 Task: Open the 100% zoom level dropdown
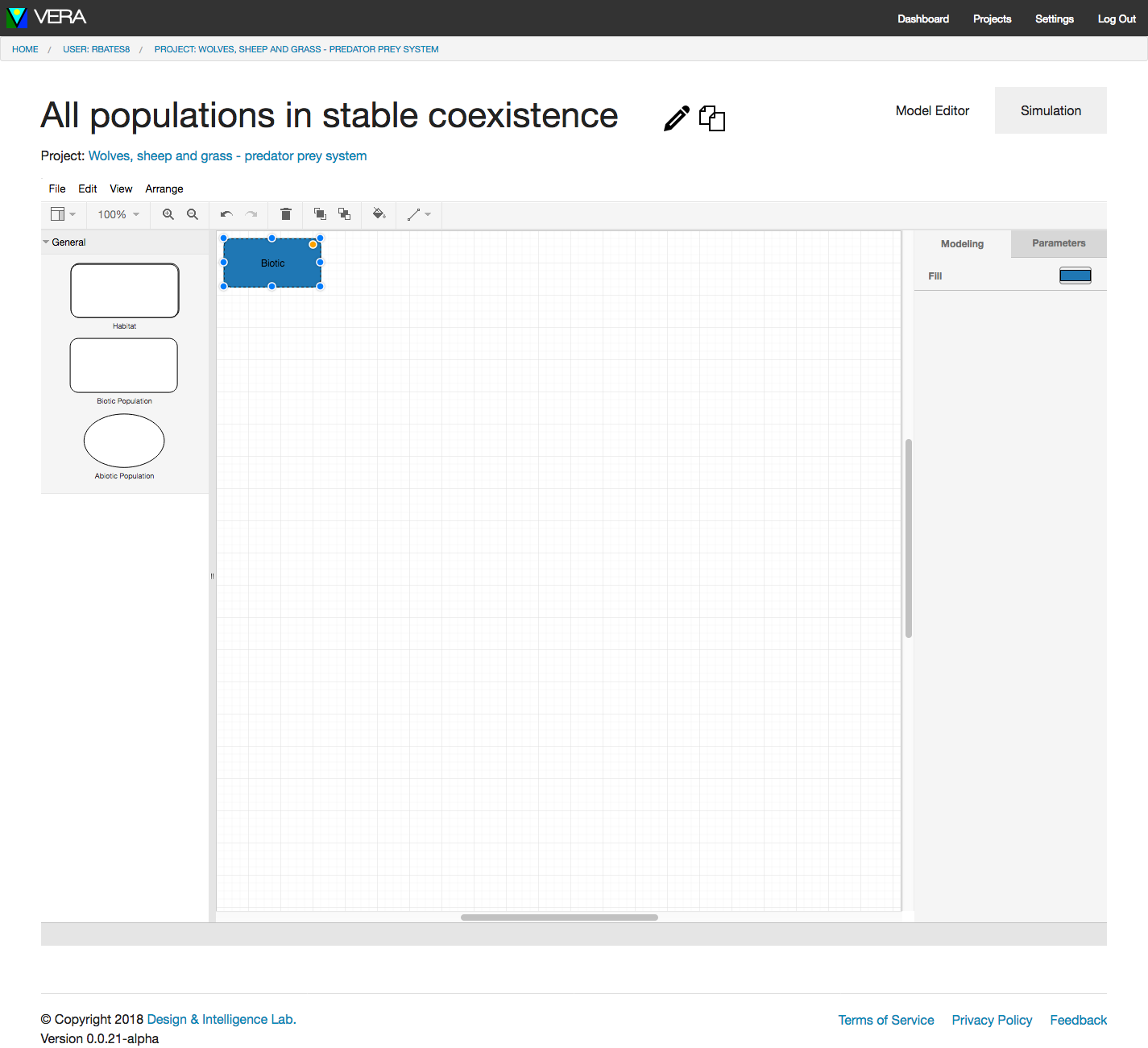[118, 214]
